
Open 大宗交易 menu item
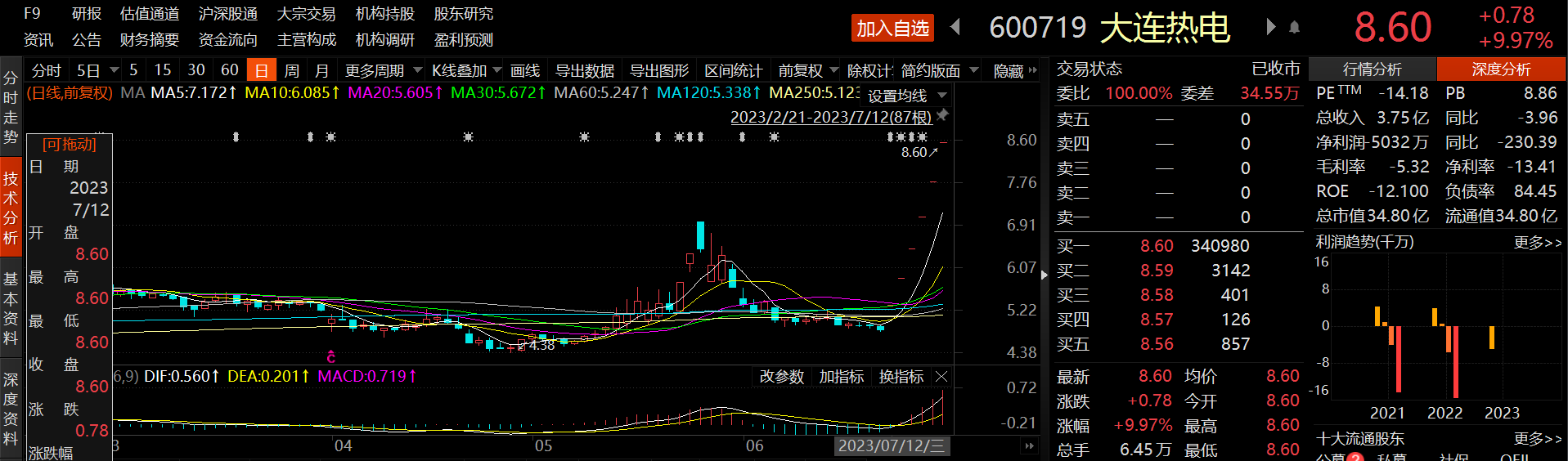(307, 14)
